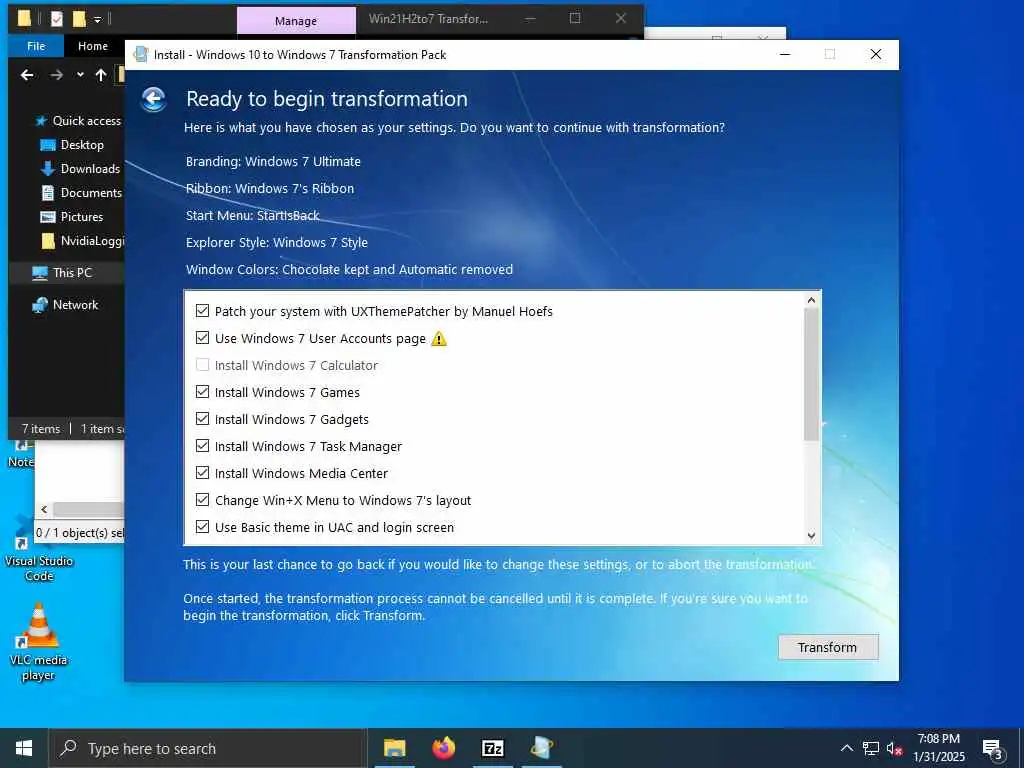Click the 'Explorer Style: Windows 7 Style' text
1024x768 pixels.
(277, 243)
